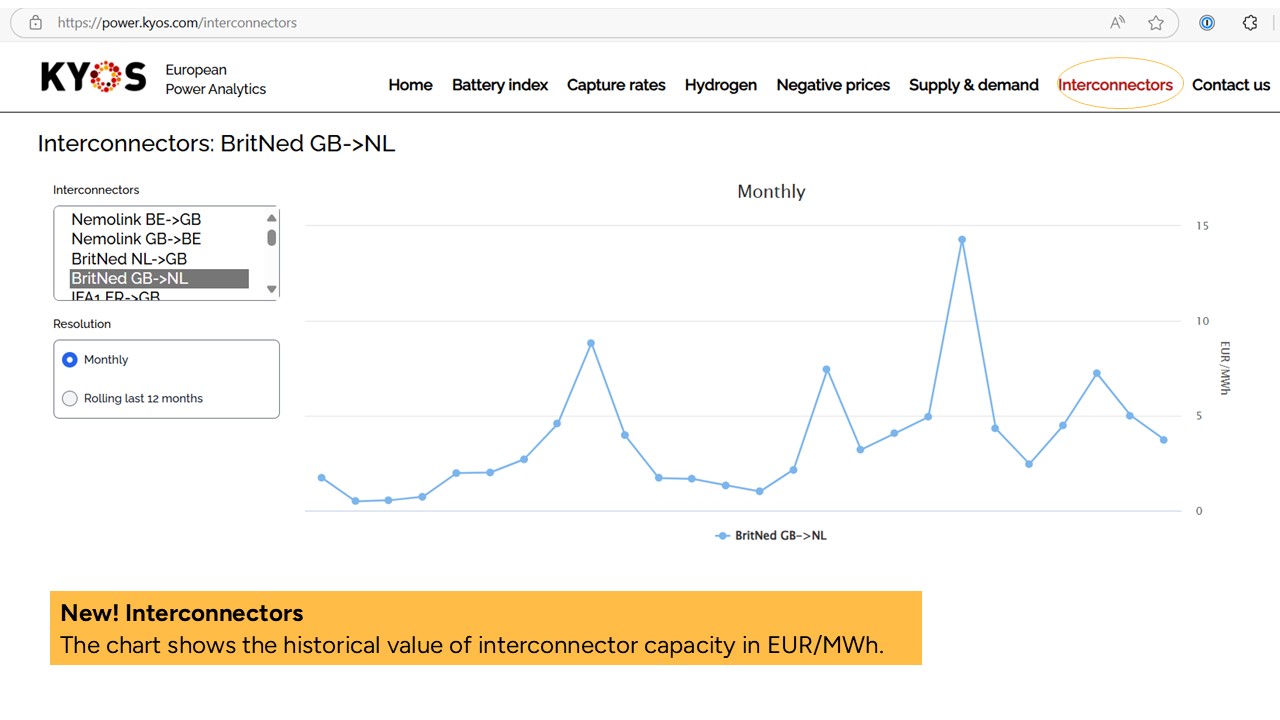The height and width of the screenshot is (720, 1280).
Task: Open the browser Extensions puzzle icon
Action: point(1250,22)
